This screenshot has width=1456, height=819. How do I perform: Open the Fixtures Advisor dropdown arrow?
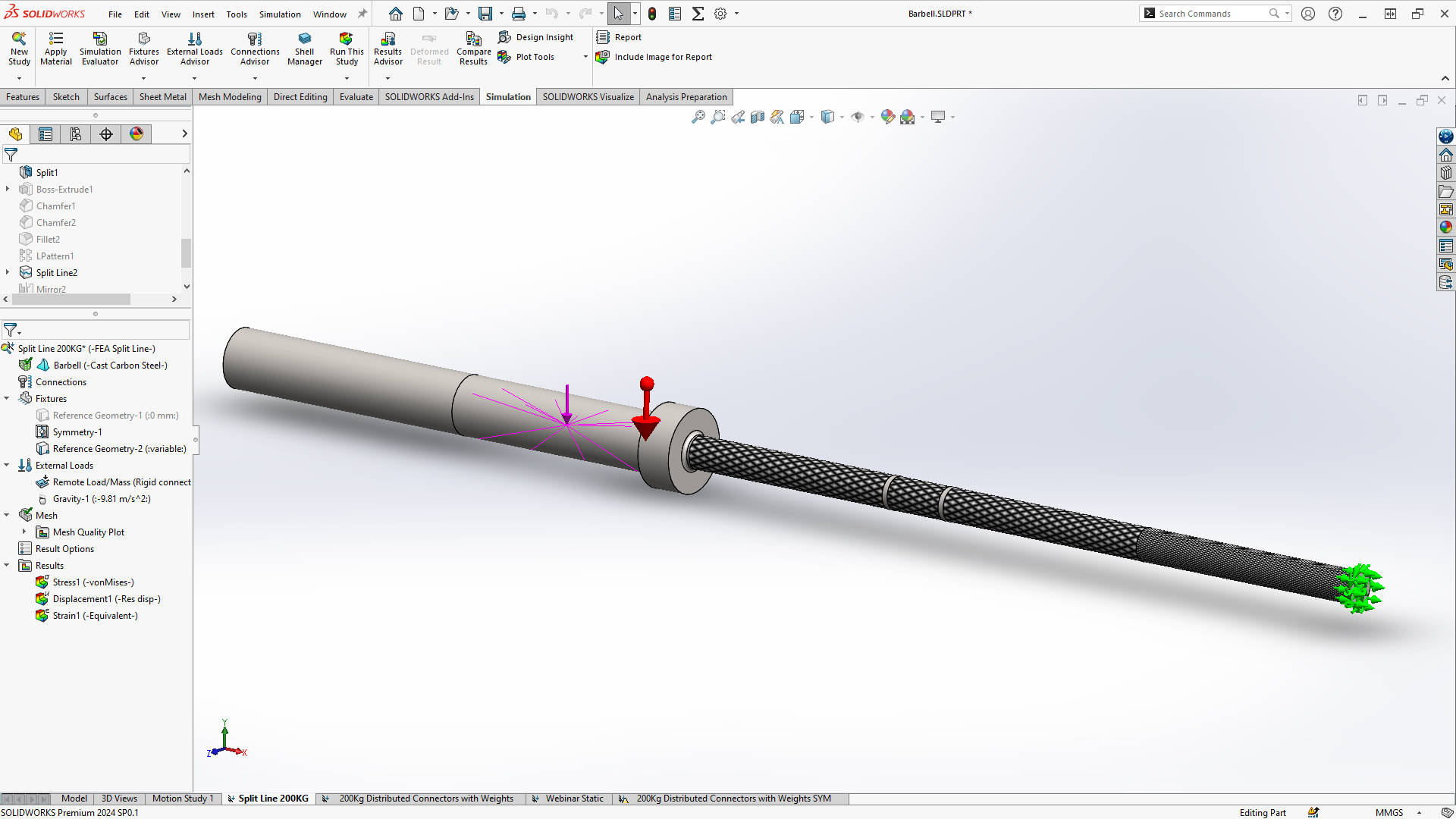click(143, 78)
